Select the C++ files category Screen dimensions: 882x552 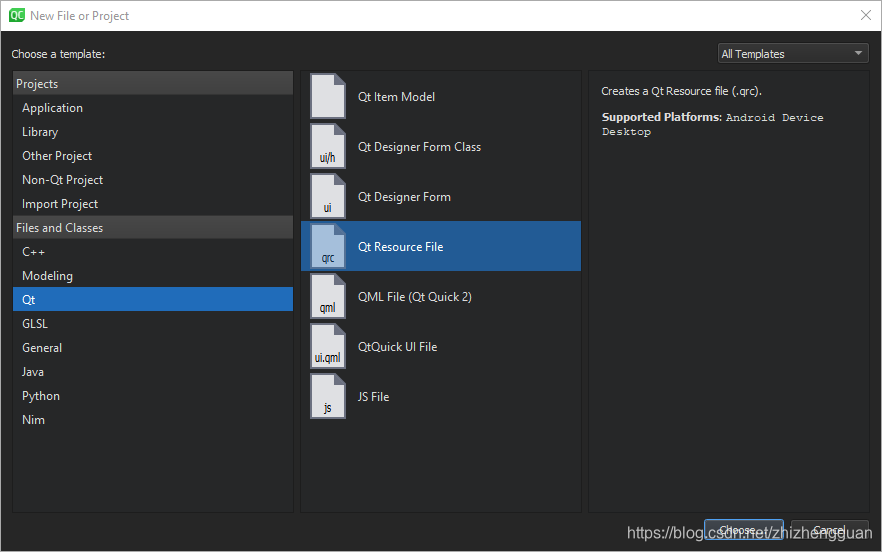[153, 252]
